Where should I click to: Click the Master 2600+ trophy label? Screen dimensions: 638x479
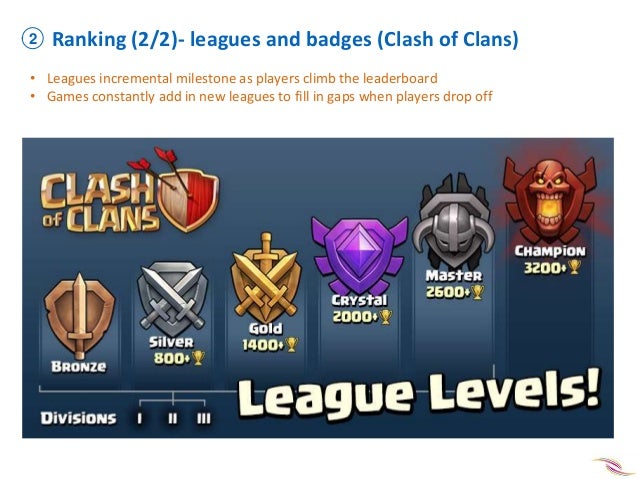point(455,292)
